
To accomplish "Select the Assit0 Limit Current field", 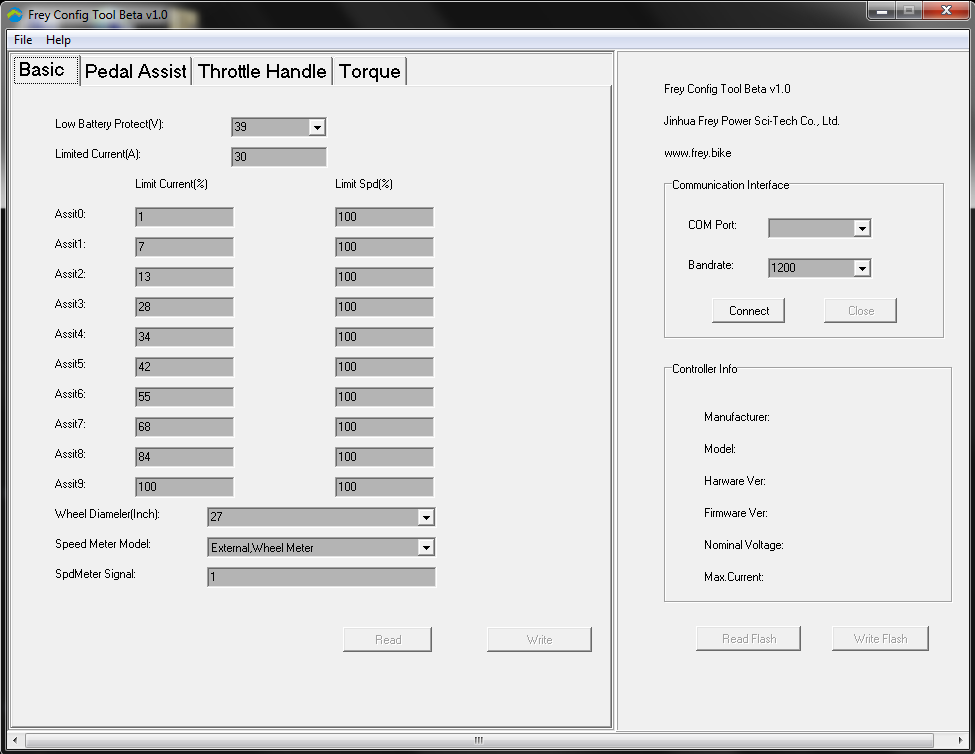I will click(x=184, y=217).
